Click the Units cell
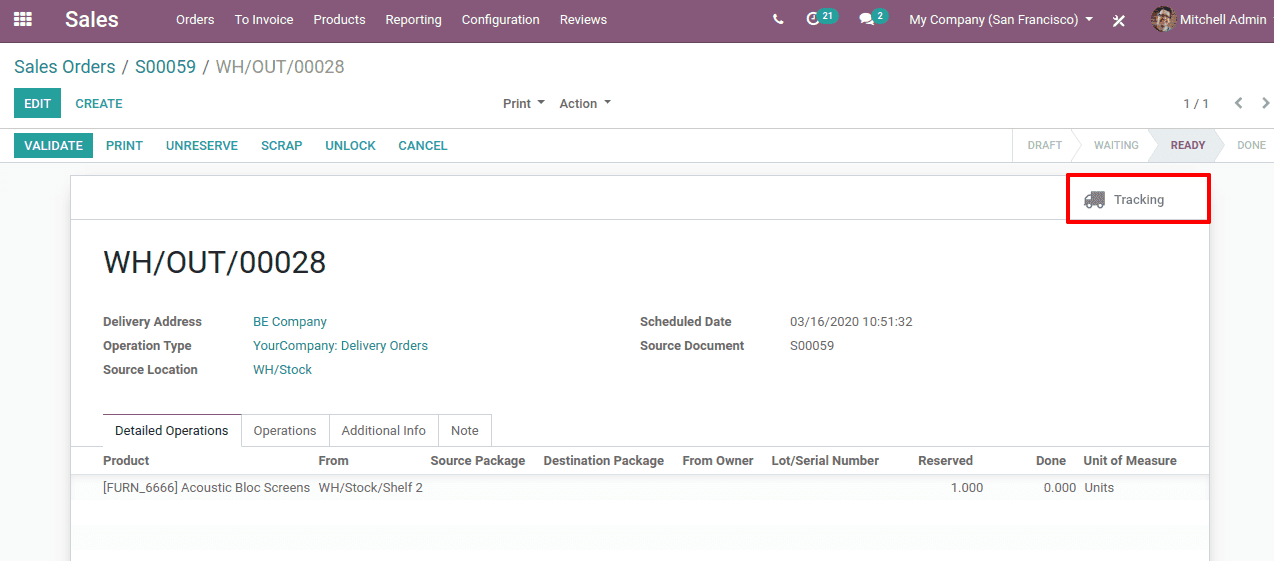Screen dimensions: 1274x561 click(x=1099, y=488)
